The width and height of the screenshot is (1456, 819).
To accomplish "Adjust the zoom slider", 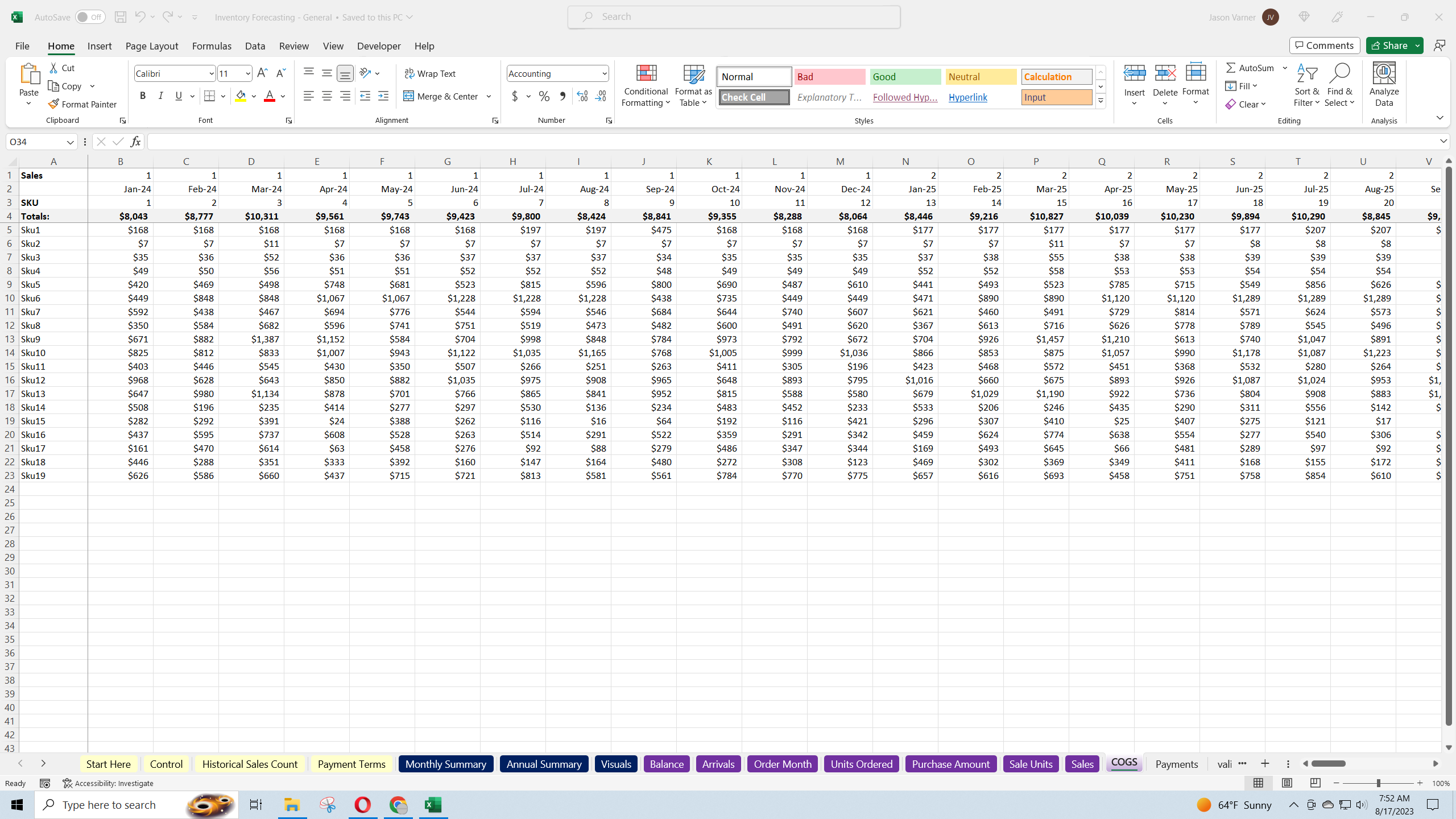I will click(x=1379, y=783).
